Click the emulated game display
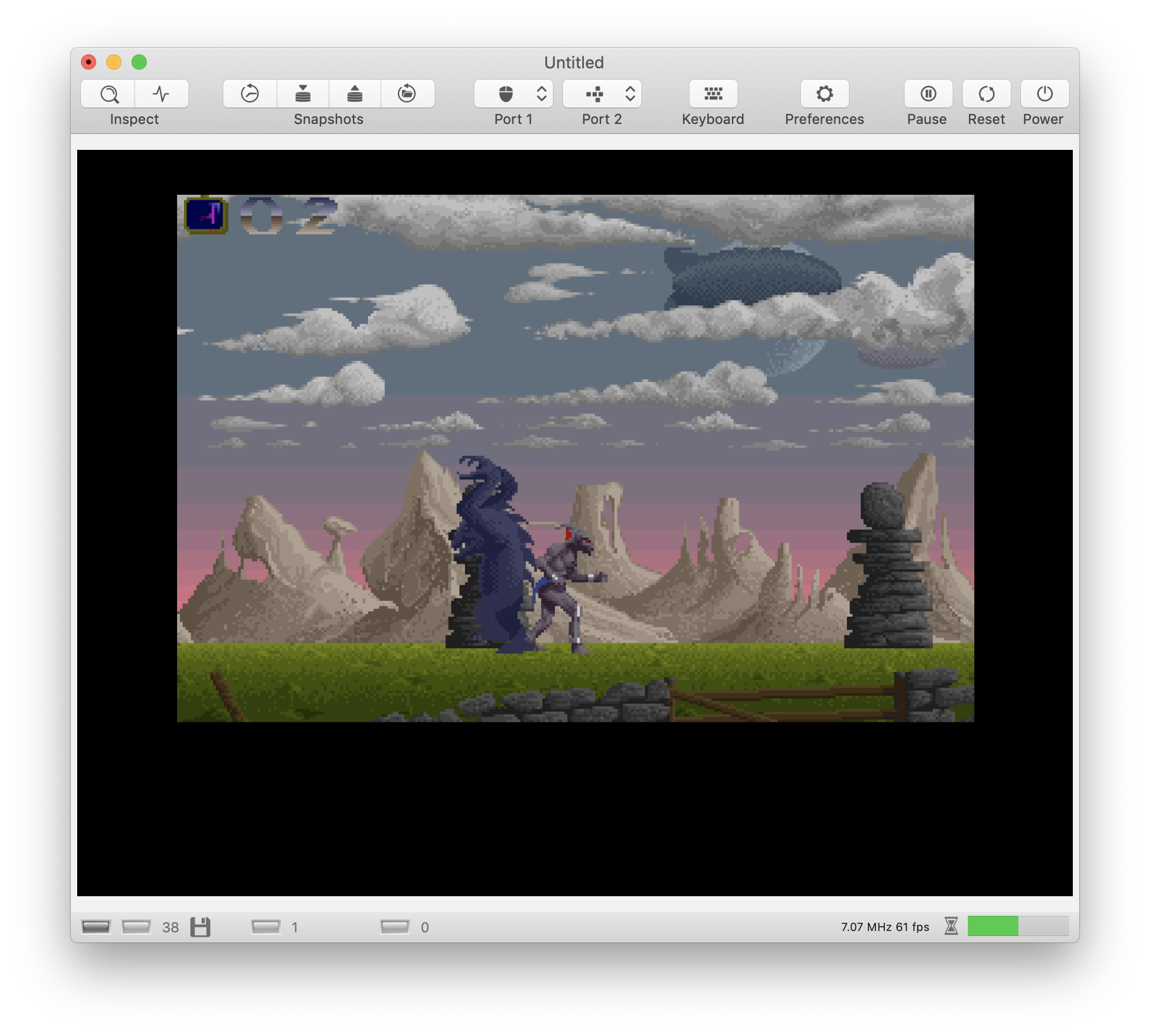The image size is (1150, 1036). pos(575,523)
